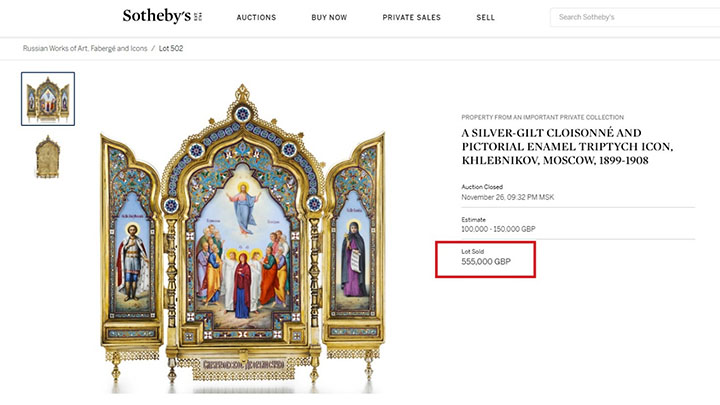
Task: Select the open triptych front-view thumbnail
Action: point(48,99)
